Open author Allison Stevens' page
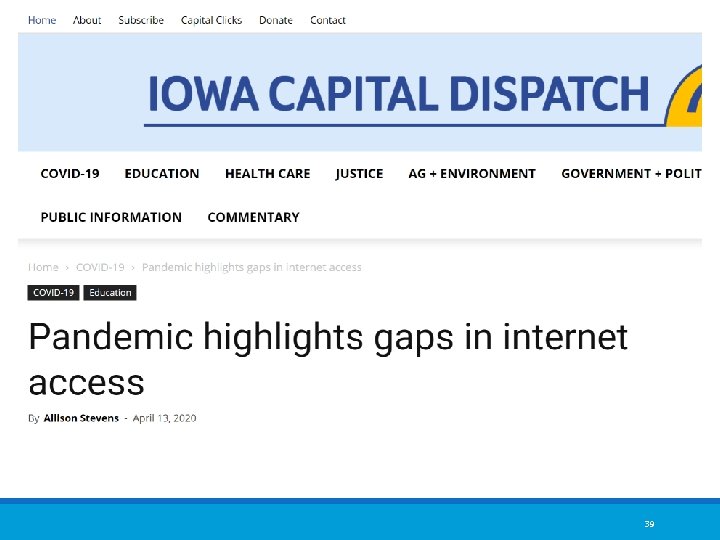Viewport: 720px width, 540px height. click(81, 418)
